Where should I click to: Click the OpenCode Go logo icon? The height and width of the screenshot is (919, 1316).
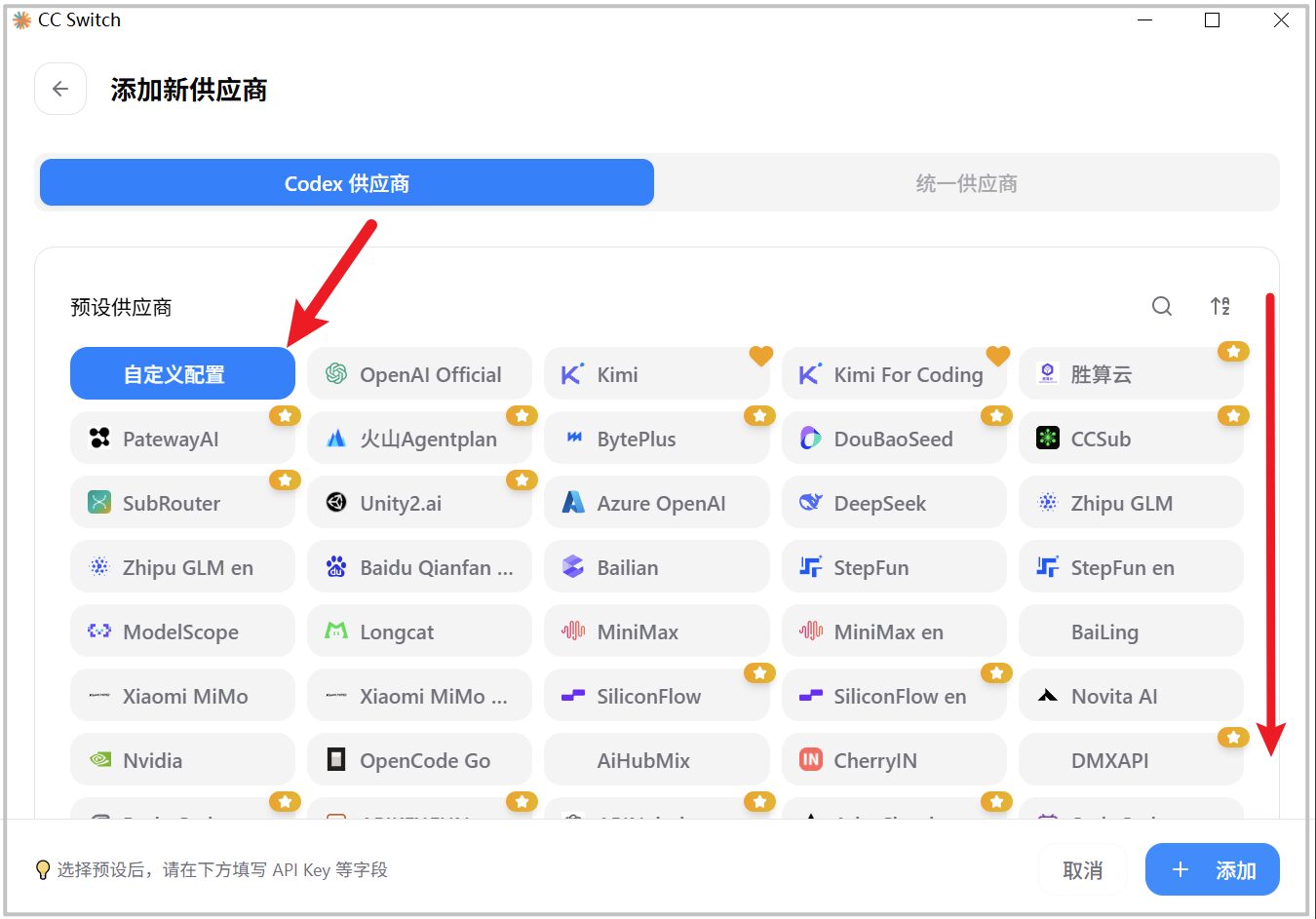tap(336, 760)
